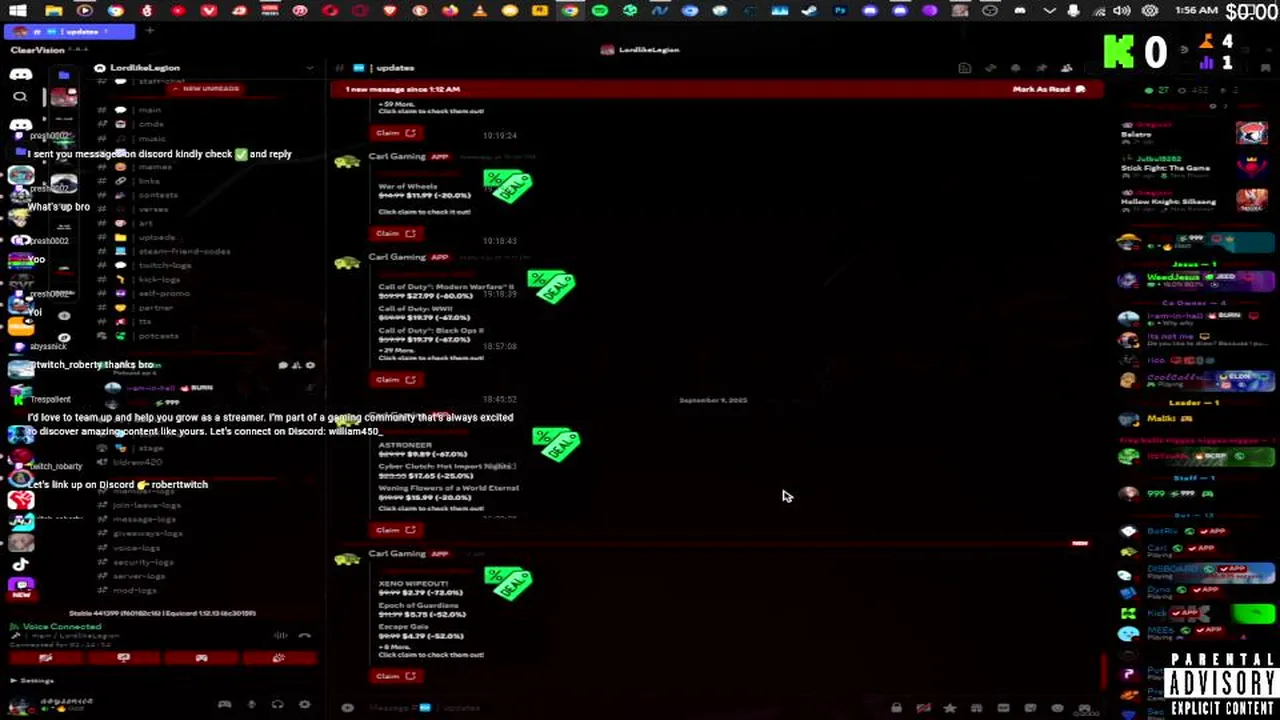Viewport: 1280px width, 720px height.
Task: Click the search icon in server sidebar
Action: pyautogui.click(x=20, y=97)
